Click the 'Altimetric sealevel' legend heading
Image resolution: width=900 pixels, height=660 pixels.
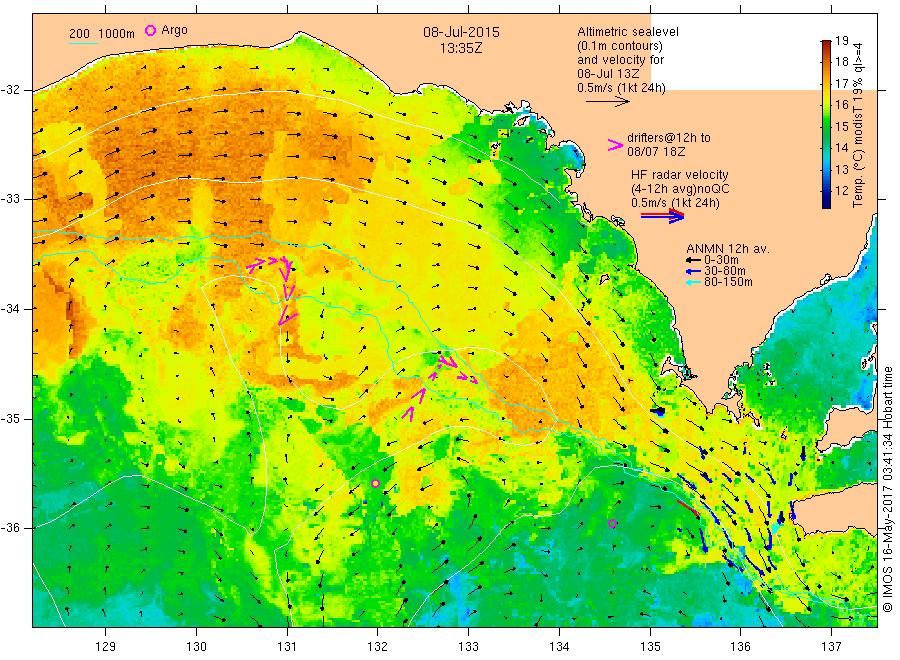(628, 32)
